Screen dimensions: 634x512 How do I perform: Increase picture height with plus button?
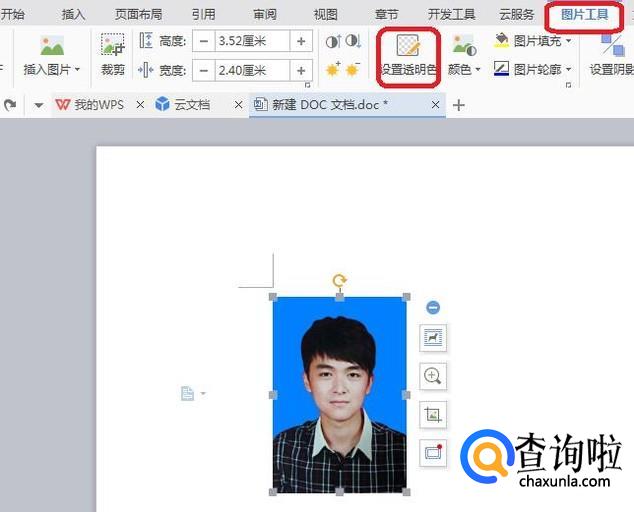(x=301, y=41)
